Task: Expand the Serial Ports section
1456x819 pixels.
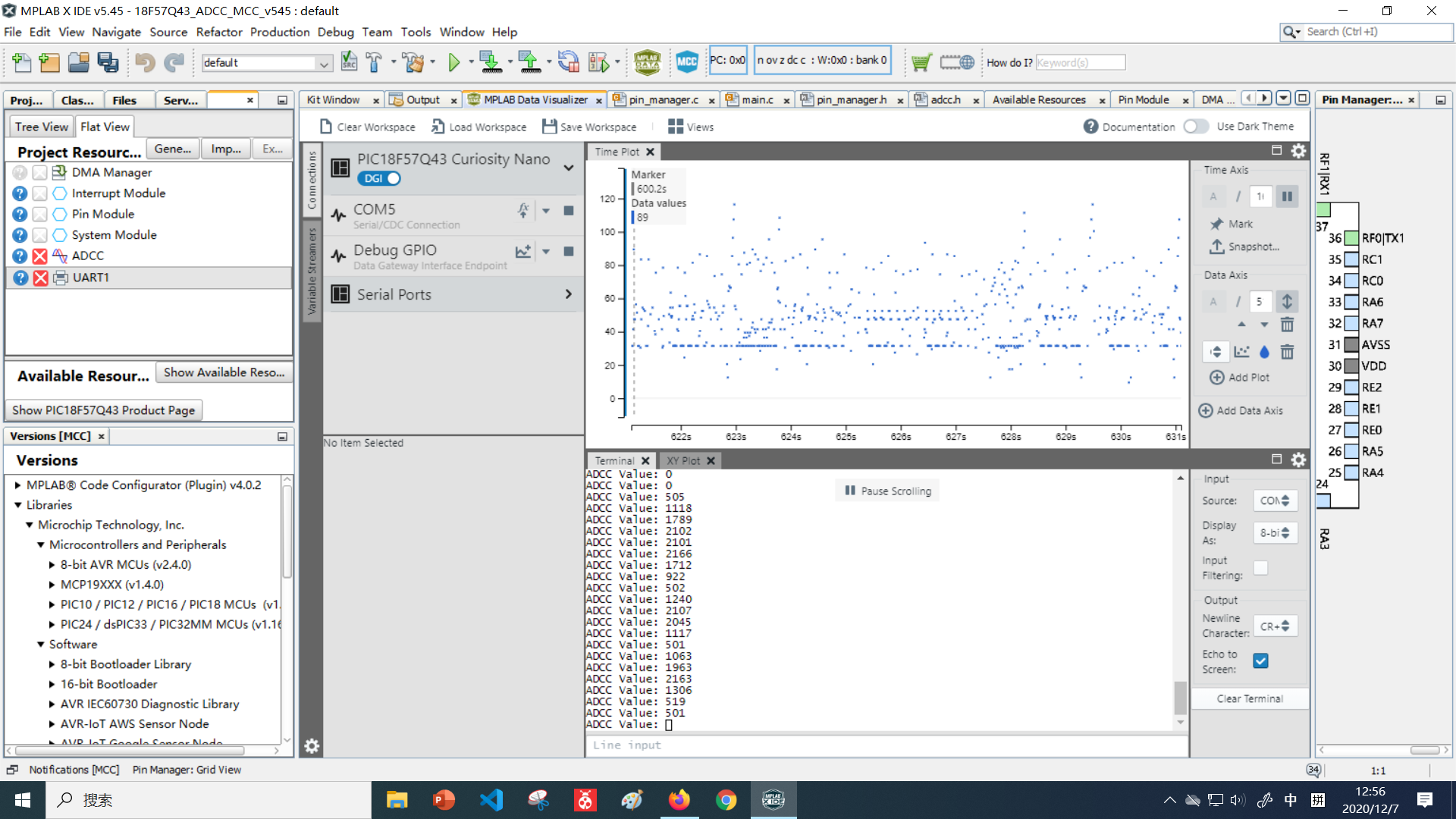Action: point(569,294)
